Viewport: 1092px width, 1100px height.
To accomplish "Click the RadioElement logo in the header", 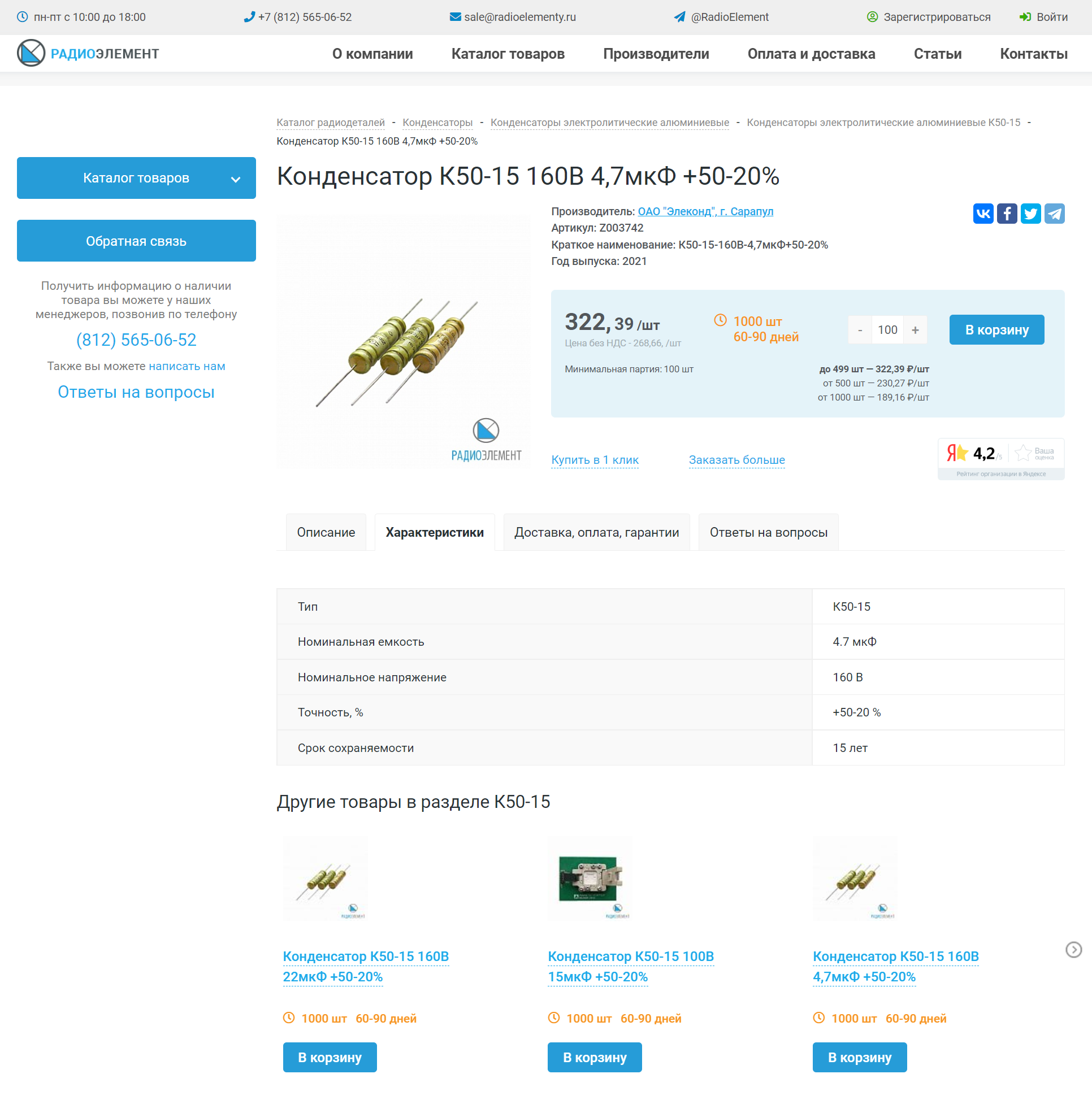I will [88, 54].
